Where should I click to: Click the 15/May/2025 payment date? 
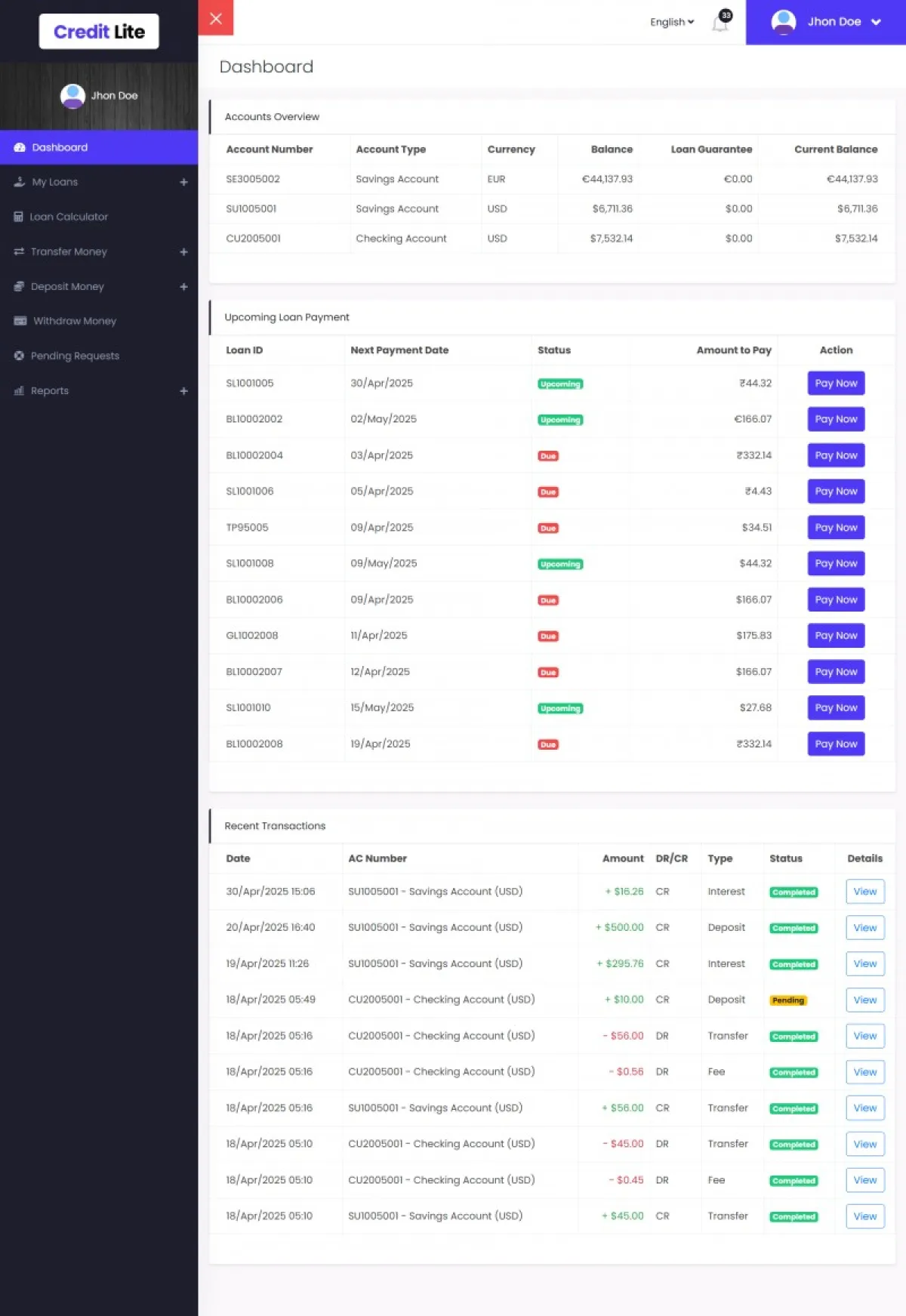[382, 708]
